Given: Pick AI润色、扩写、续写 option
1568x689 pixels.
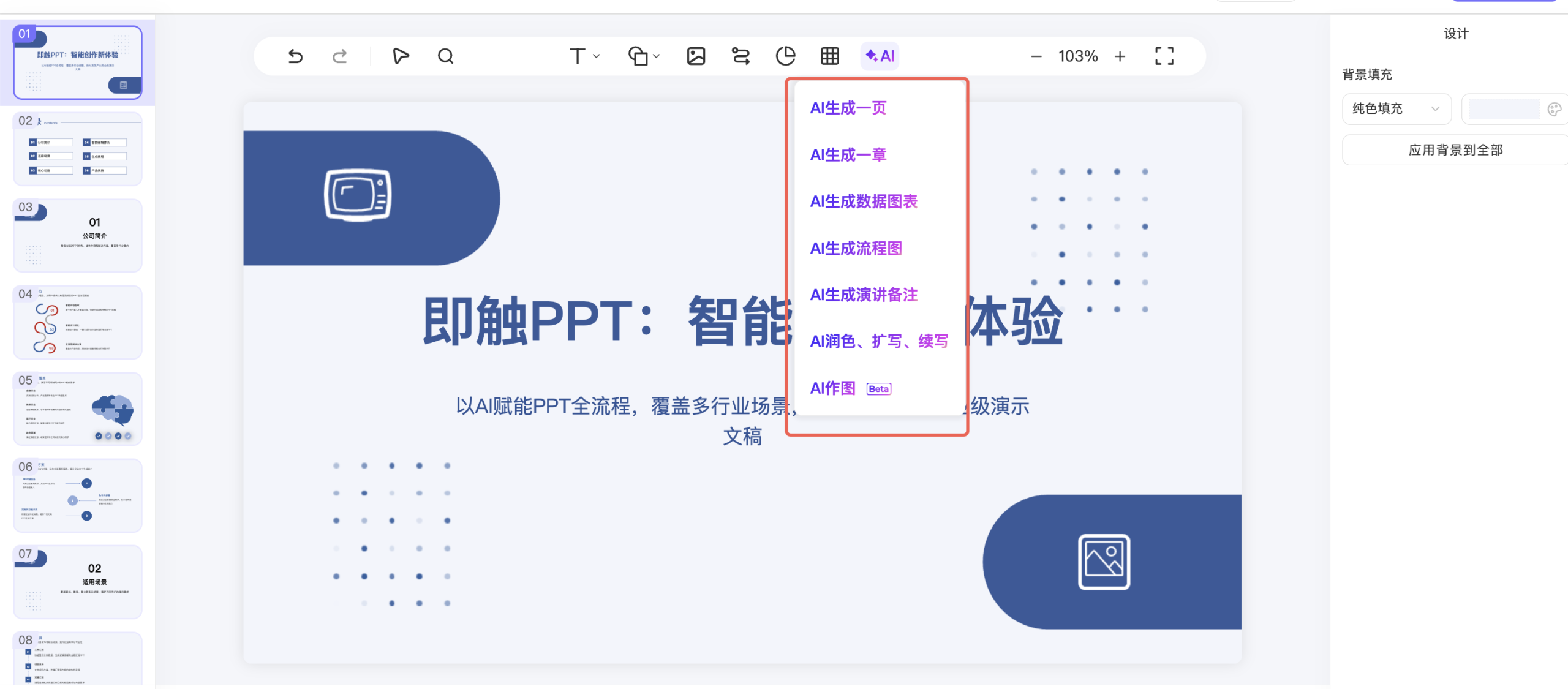Looking at the screenshot, I should (879, 341).
